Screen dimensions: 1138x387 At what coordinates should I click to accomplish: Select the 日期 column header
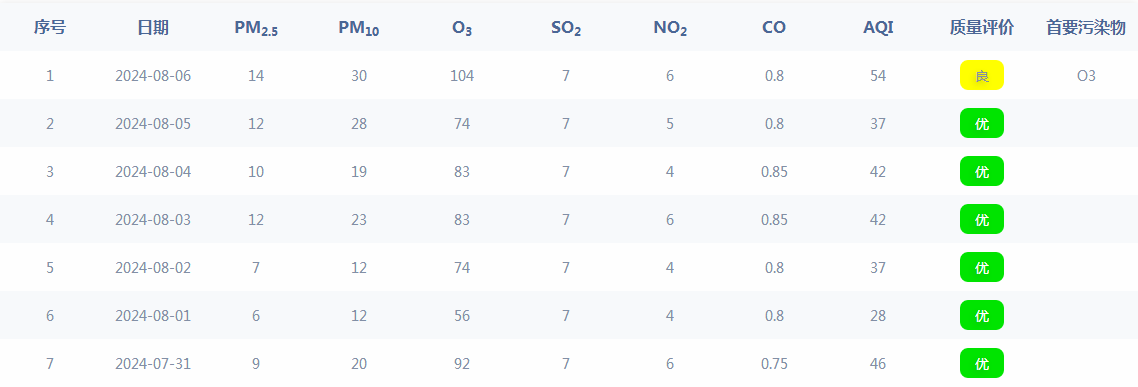pos(153,28)
